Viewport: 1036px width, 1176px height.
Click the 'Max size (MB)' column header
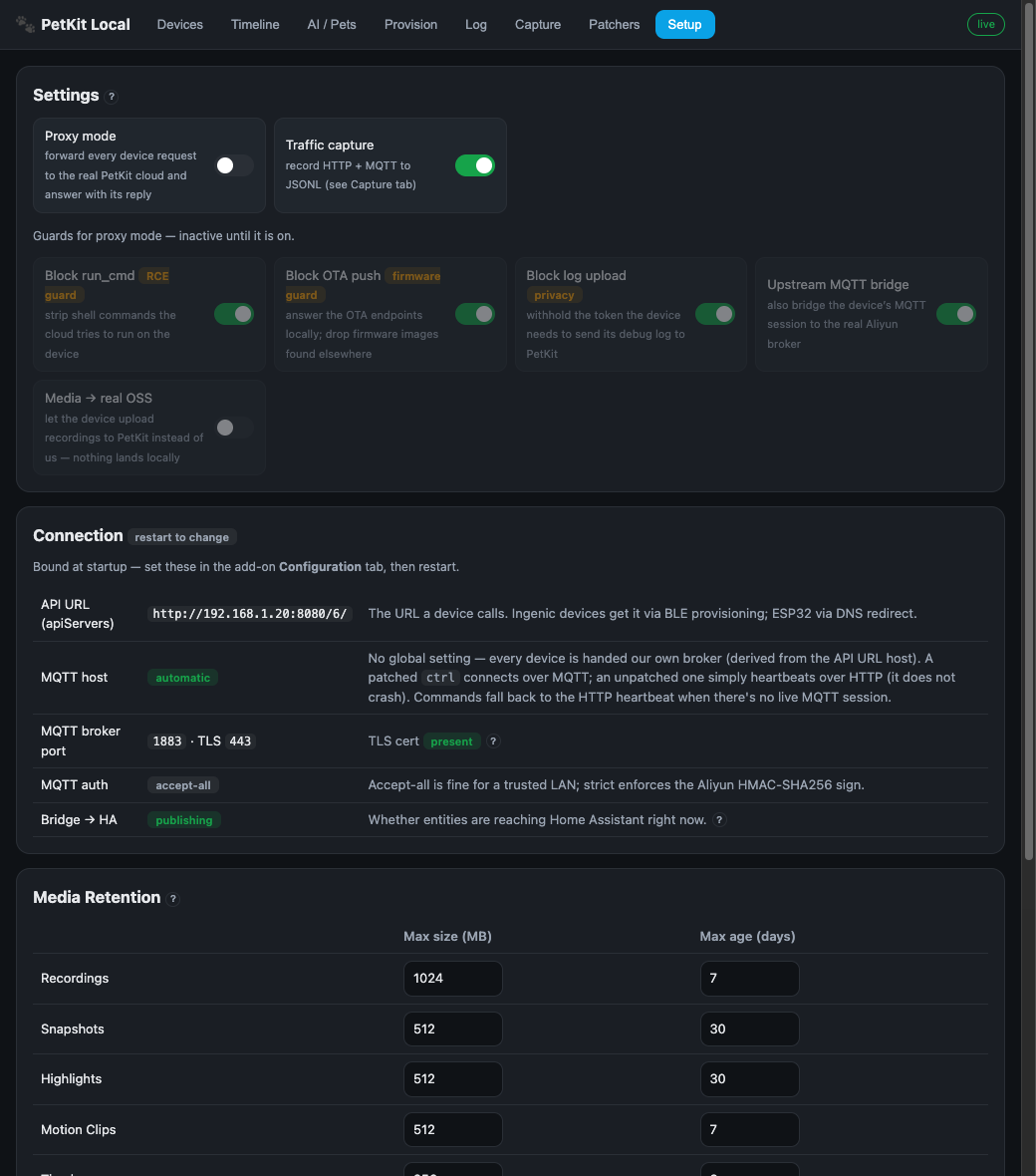pyautogui.click(x=447, y=936)
